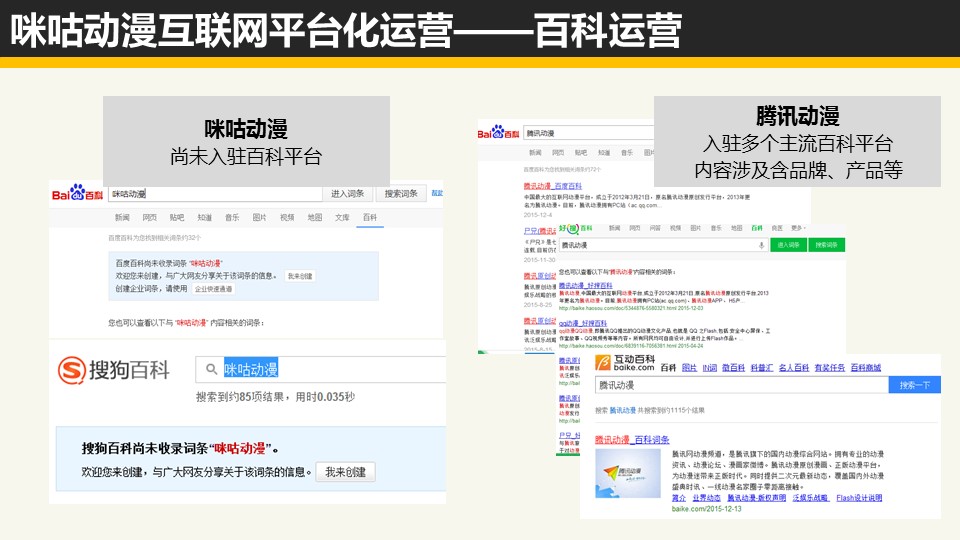Click the text 搜索到约85项结果，用时0.035秒
Screen dimensions: 960x540
coord(276,397)
